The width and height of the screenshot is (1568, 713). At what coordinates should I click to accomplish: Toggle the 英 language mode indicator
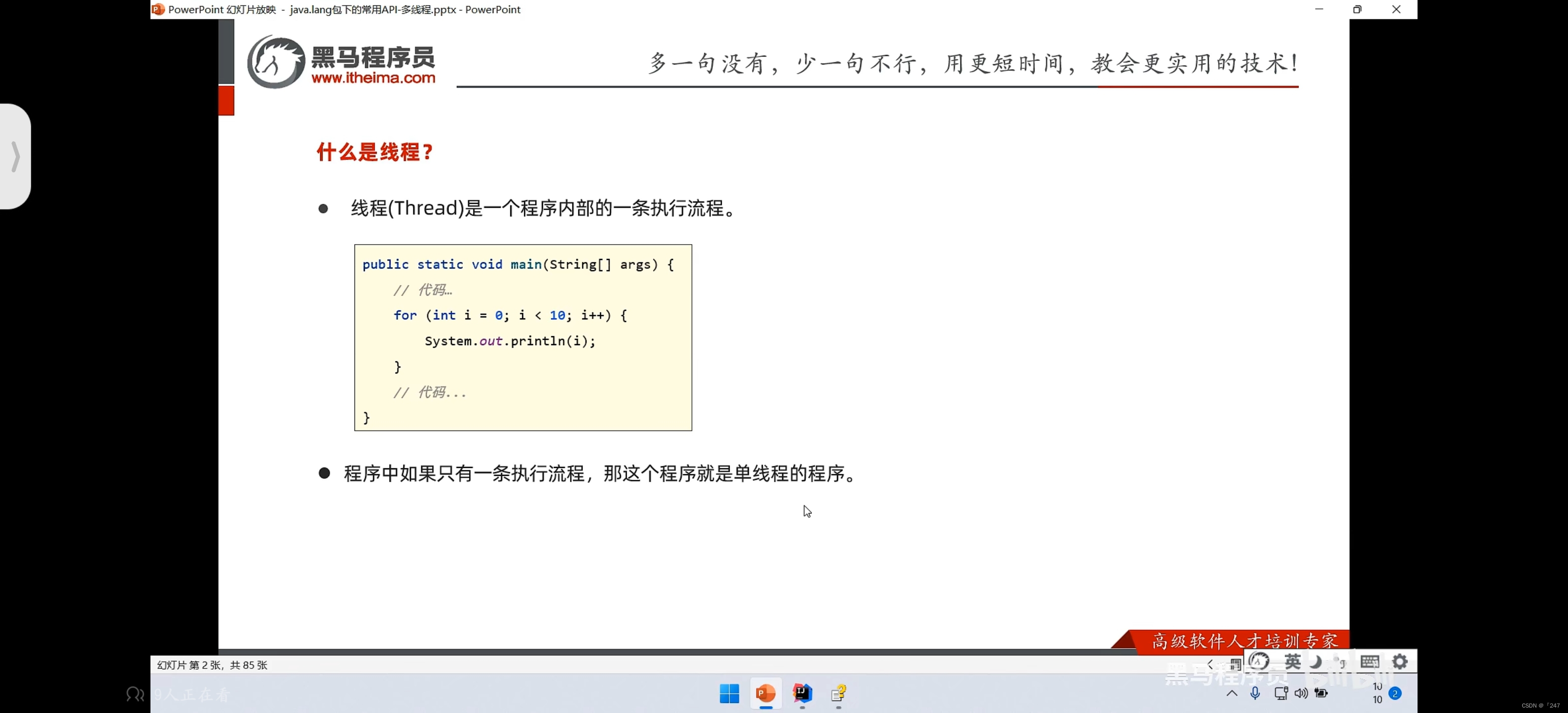pyautogui.click(x=1293, y=661)
